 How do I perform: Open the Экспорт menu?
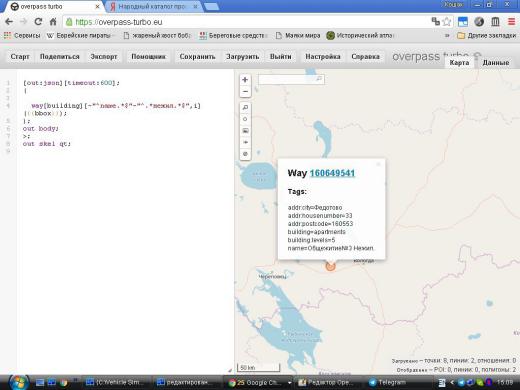click(x=104, y=57)
